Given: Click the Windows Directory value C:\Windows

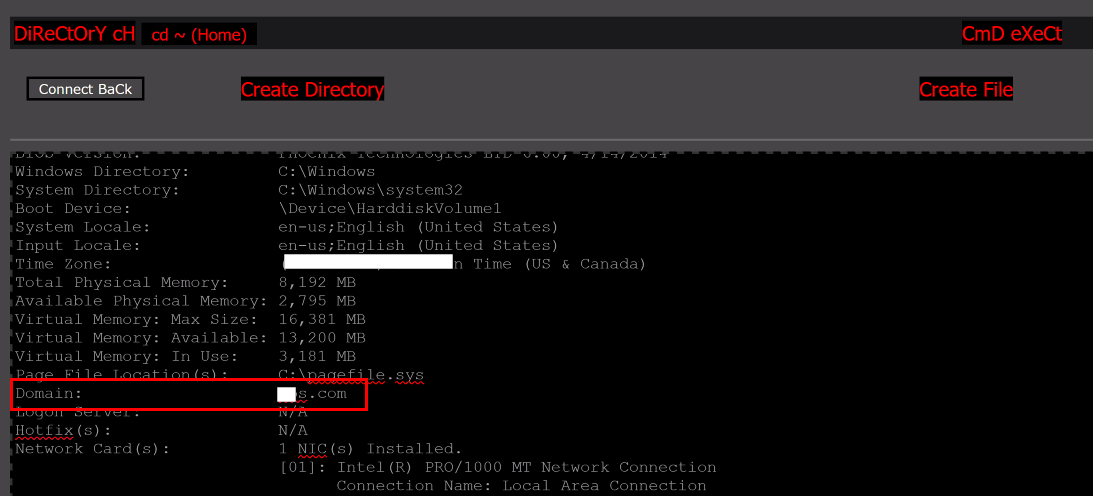Looking at the screenshot, I should 326,171.
